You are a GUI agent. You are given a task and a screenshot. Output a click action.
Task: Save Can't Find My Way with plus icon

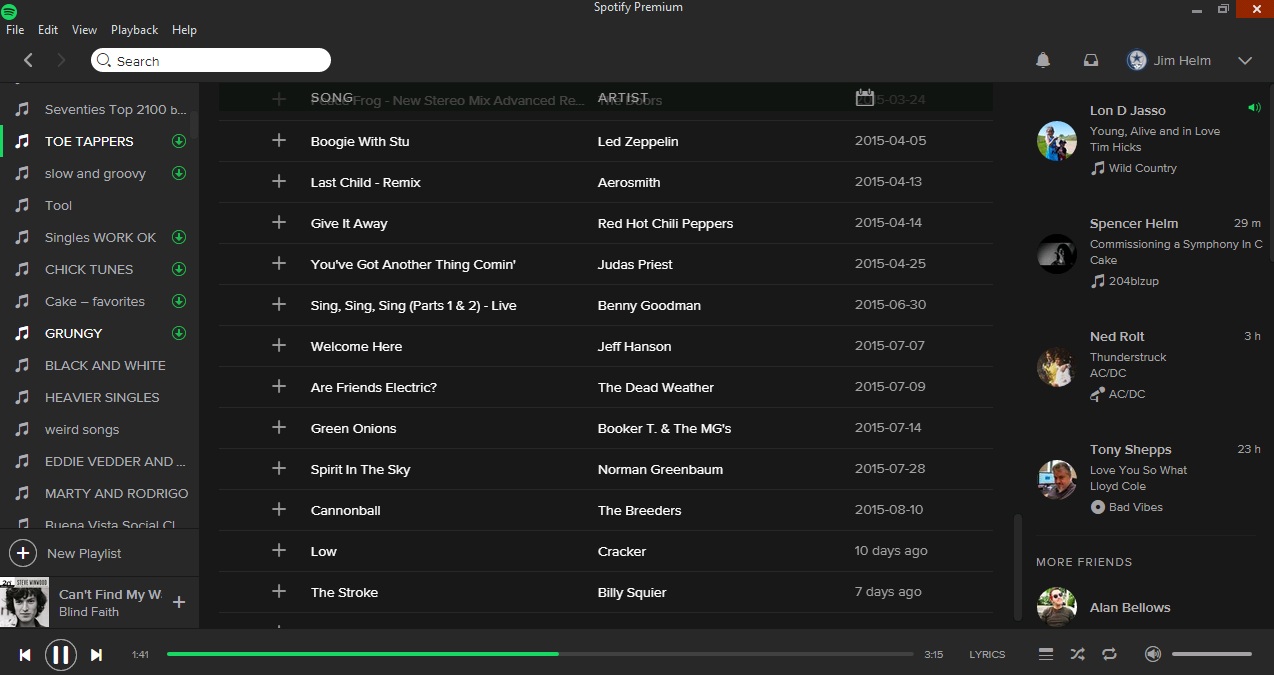click(179, 602)
